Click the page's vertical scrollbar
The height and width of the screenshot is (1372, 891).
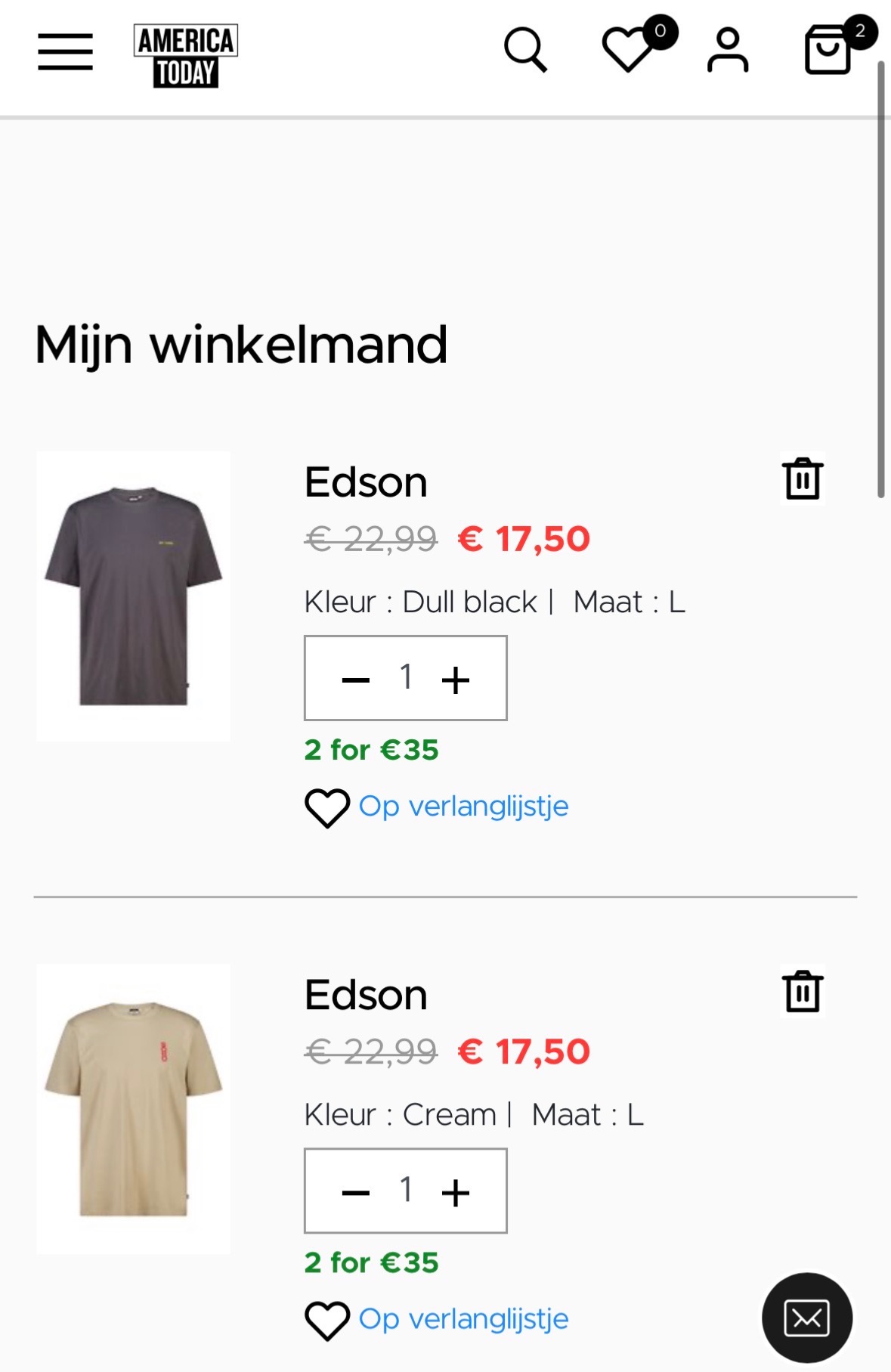(880, 280)
